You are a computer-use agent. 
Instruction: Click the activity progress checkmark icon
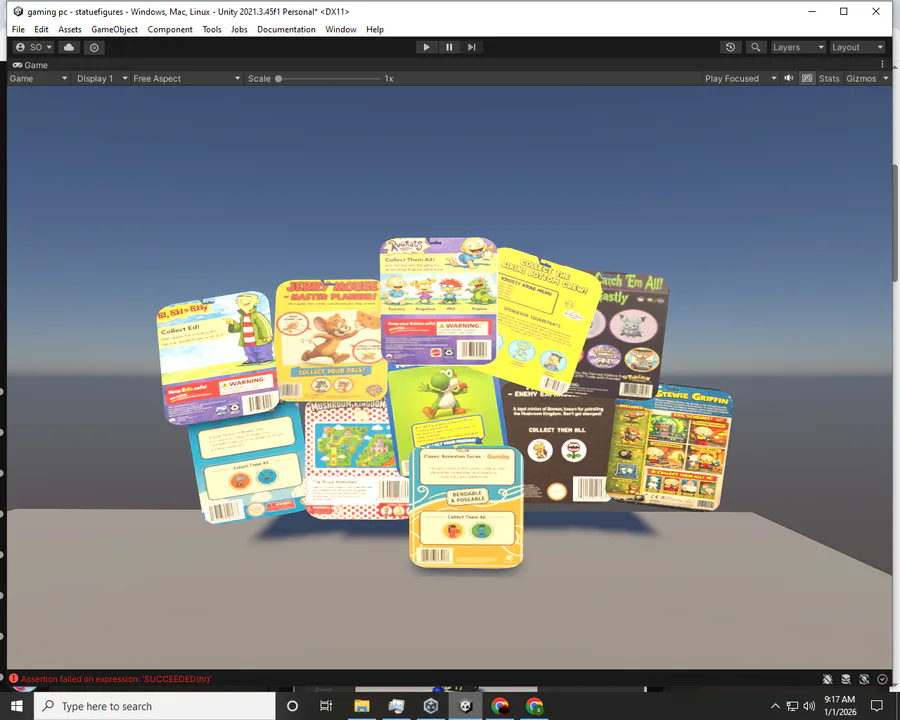coord(882,679)
